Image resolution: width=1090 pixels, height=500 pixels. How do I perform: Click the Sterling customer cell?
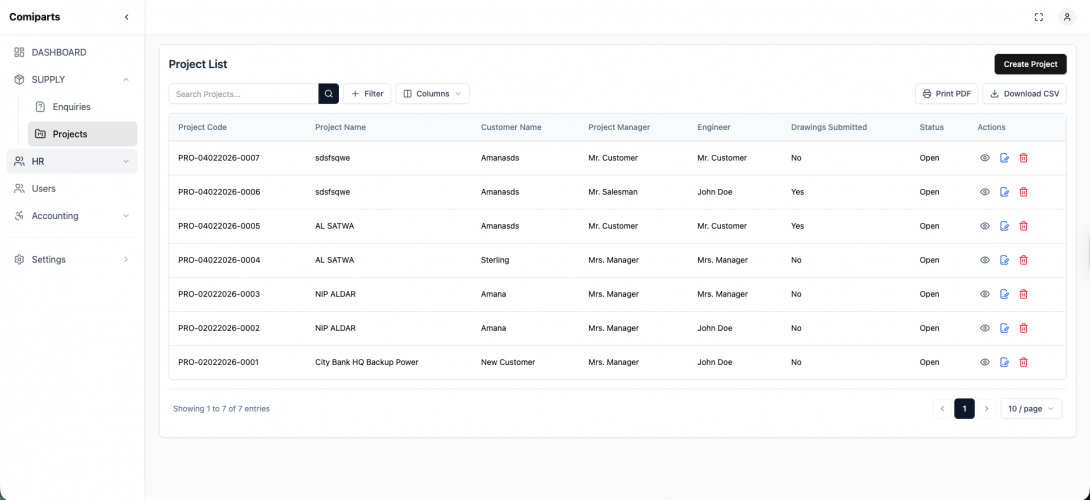495,260
